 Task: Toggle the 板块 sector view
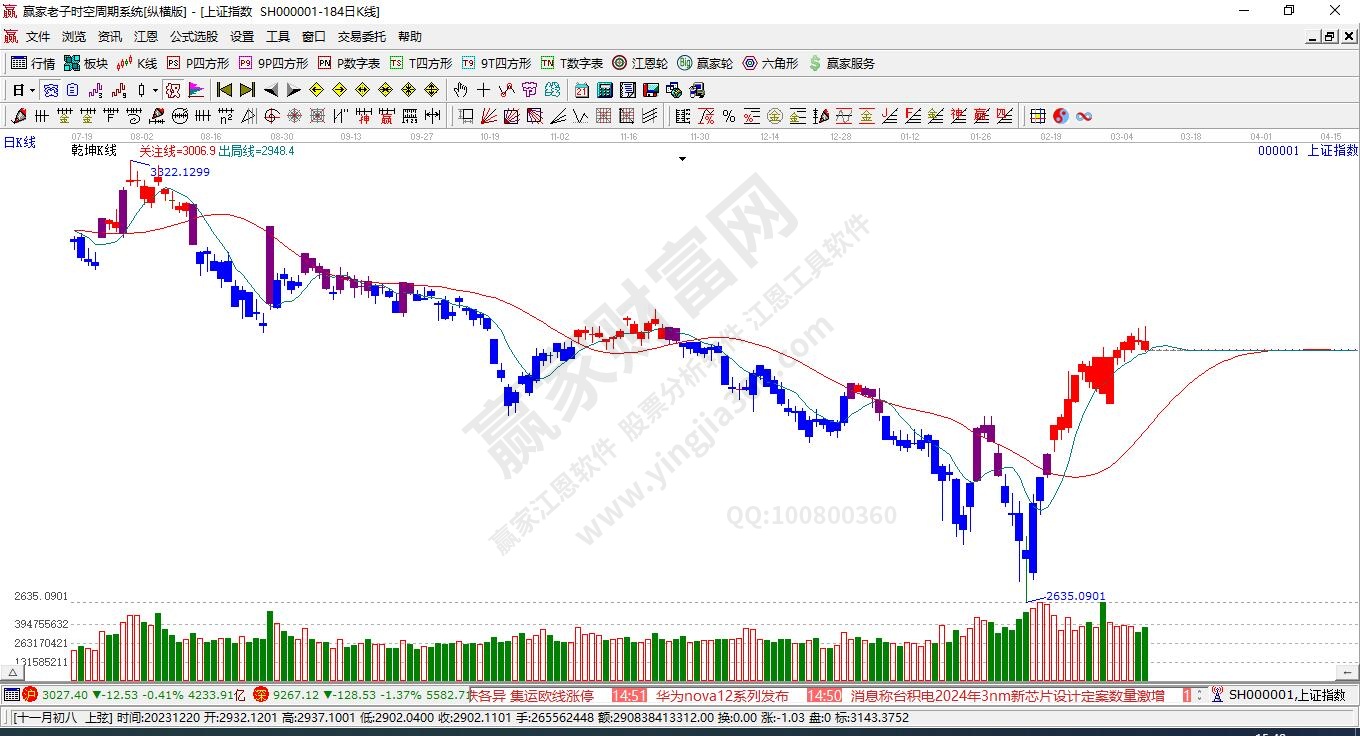(x=86, y=63)
